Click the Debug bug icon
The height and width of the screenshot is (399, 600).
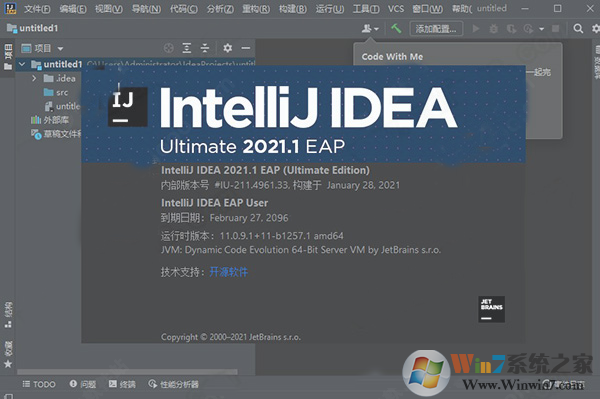(494, 29)
